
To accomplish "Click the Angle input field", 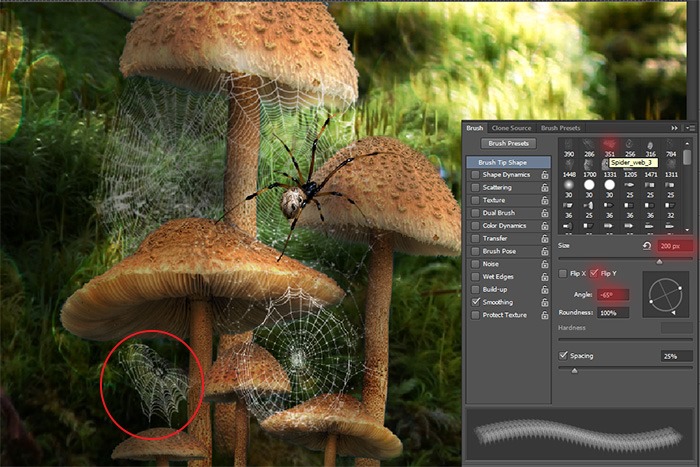I will 611,294.
